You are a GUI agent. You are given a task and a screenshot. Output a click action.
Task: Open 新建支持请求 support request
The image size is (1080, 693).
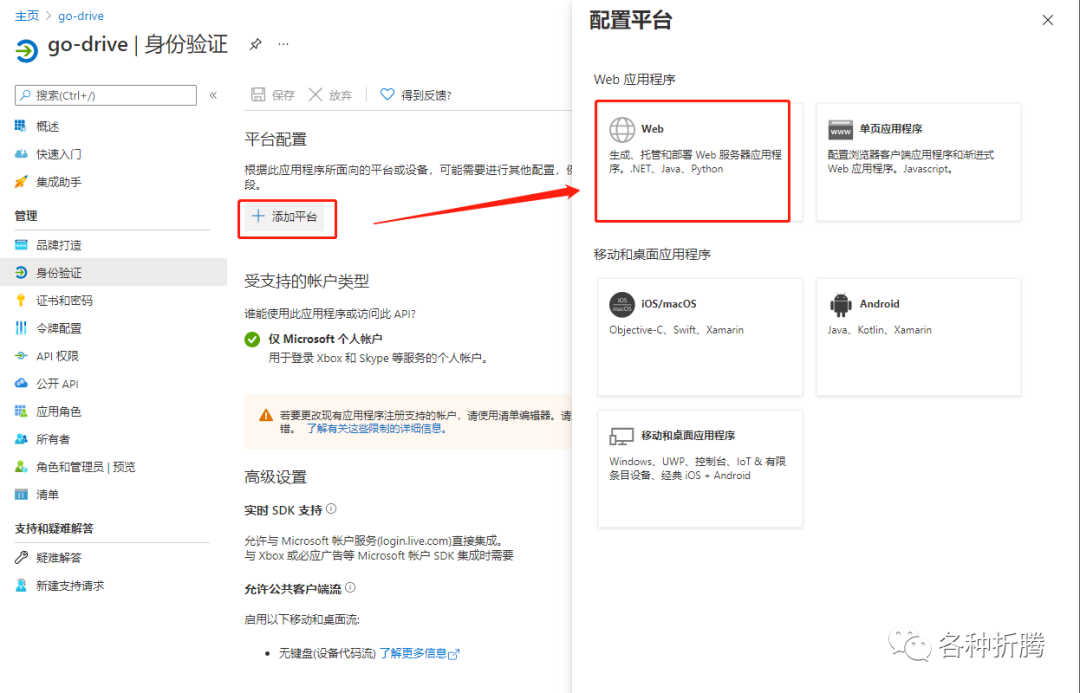pyautogui.click(x=70, y=586)
